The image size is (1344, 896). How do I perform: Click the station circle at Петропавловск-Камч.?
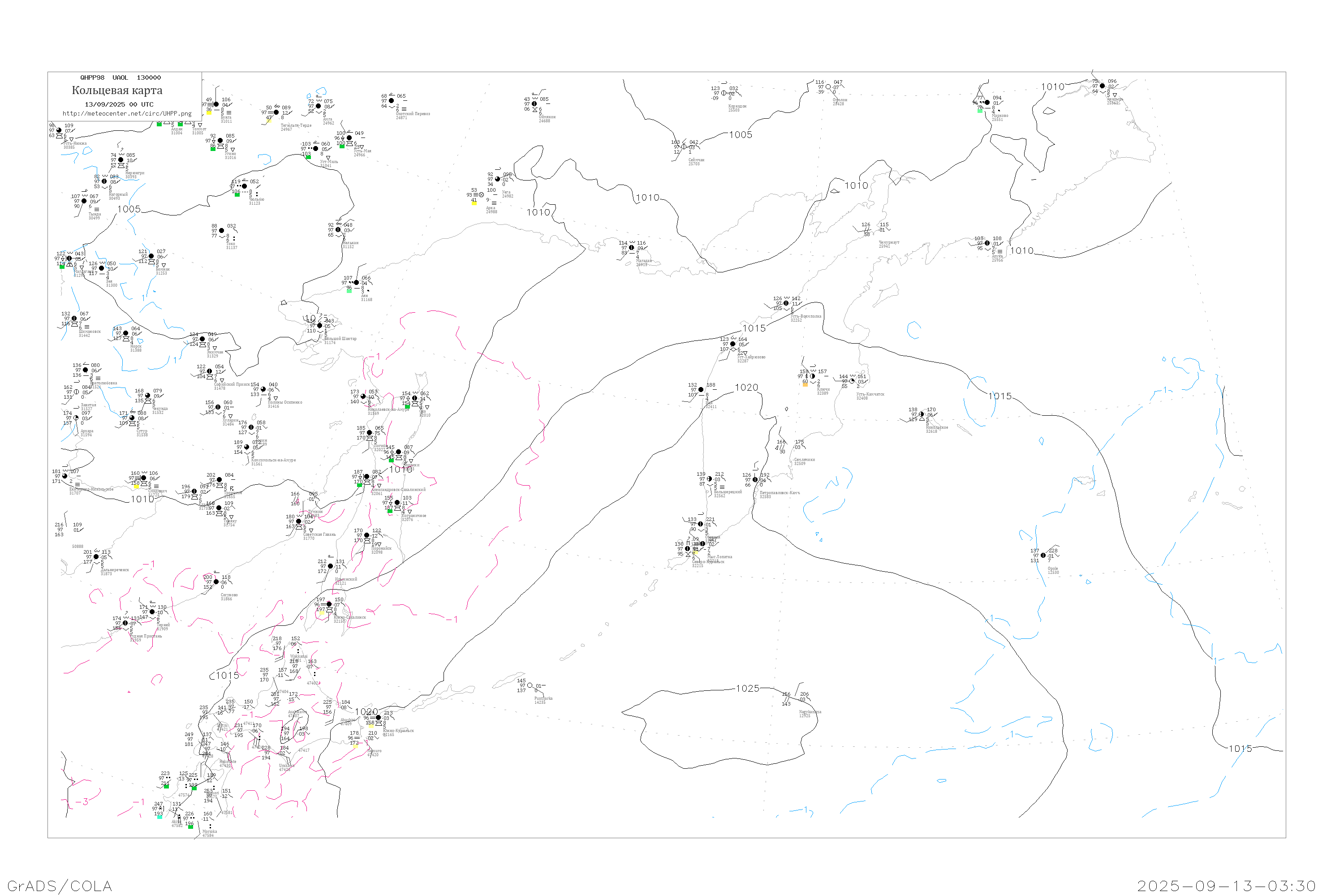[755, 480]
